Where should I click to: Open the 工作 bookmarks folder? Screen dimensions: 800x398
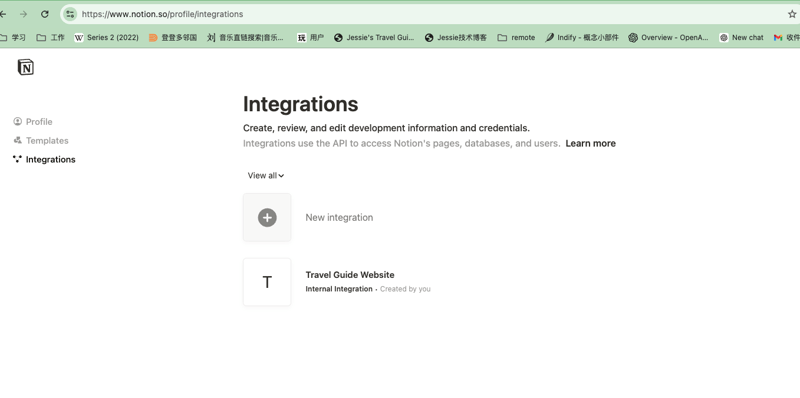click(x=51, y=37)
